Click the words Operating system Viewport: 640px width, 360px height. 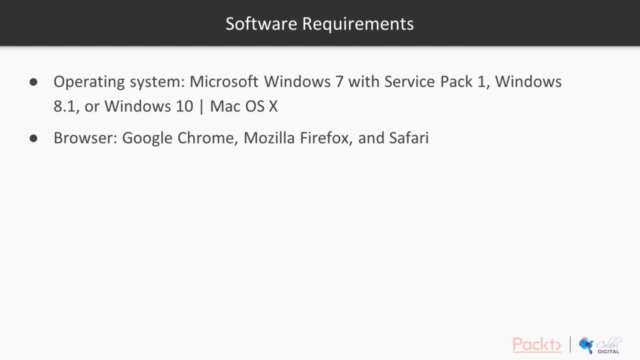click(x=119, y=83)
